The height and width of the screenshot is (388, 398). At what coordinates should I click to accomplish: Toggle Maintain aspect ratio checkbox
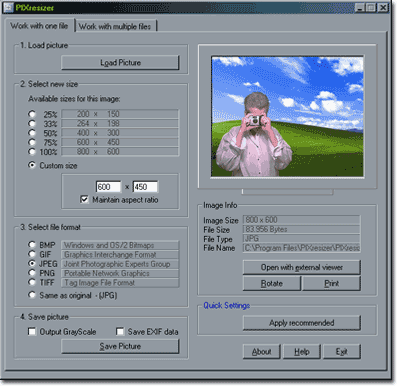pyautogui.click(x=84, y=200)
